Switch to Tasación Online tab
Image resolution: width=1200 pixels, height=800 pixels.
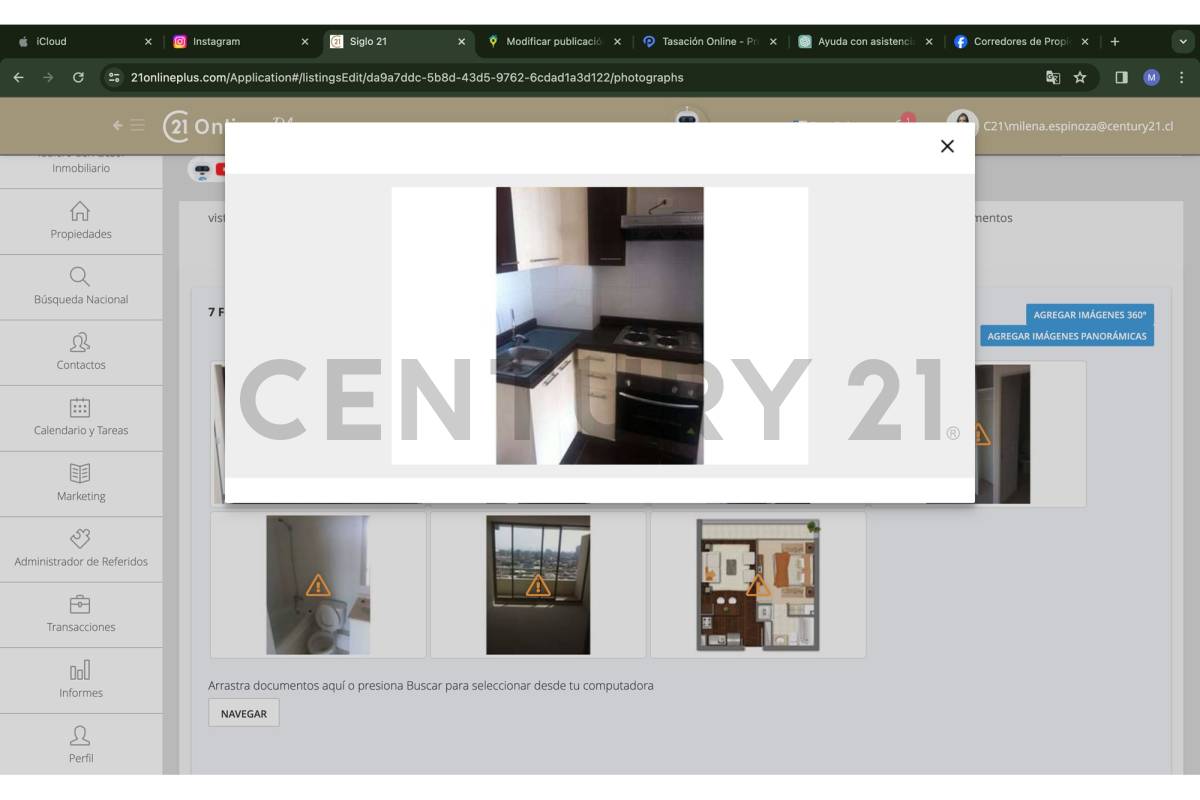(710, 42)
